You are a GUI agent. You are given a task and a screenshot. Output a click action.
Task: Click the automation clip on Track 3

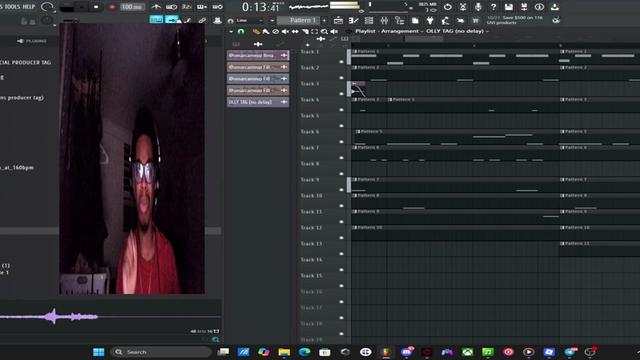coord(358,89)
